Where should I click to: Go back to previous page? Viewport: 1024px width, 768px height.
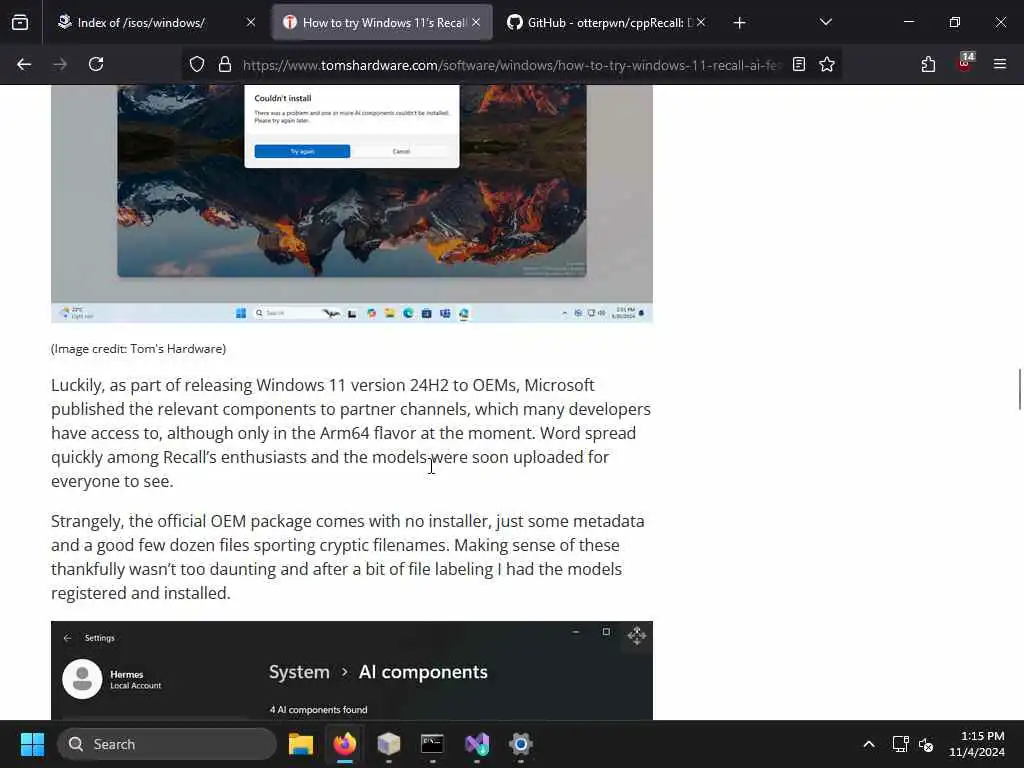[24, 64]
